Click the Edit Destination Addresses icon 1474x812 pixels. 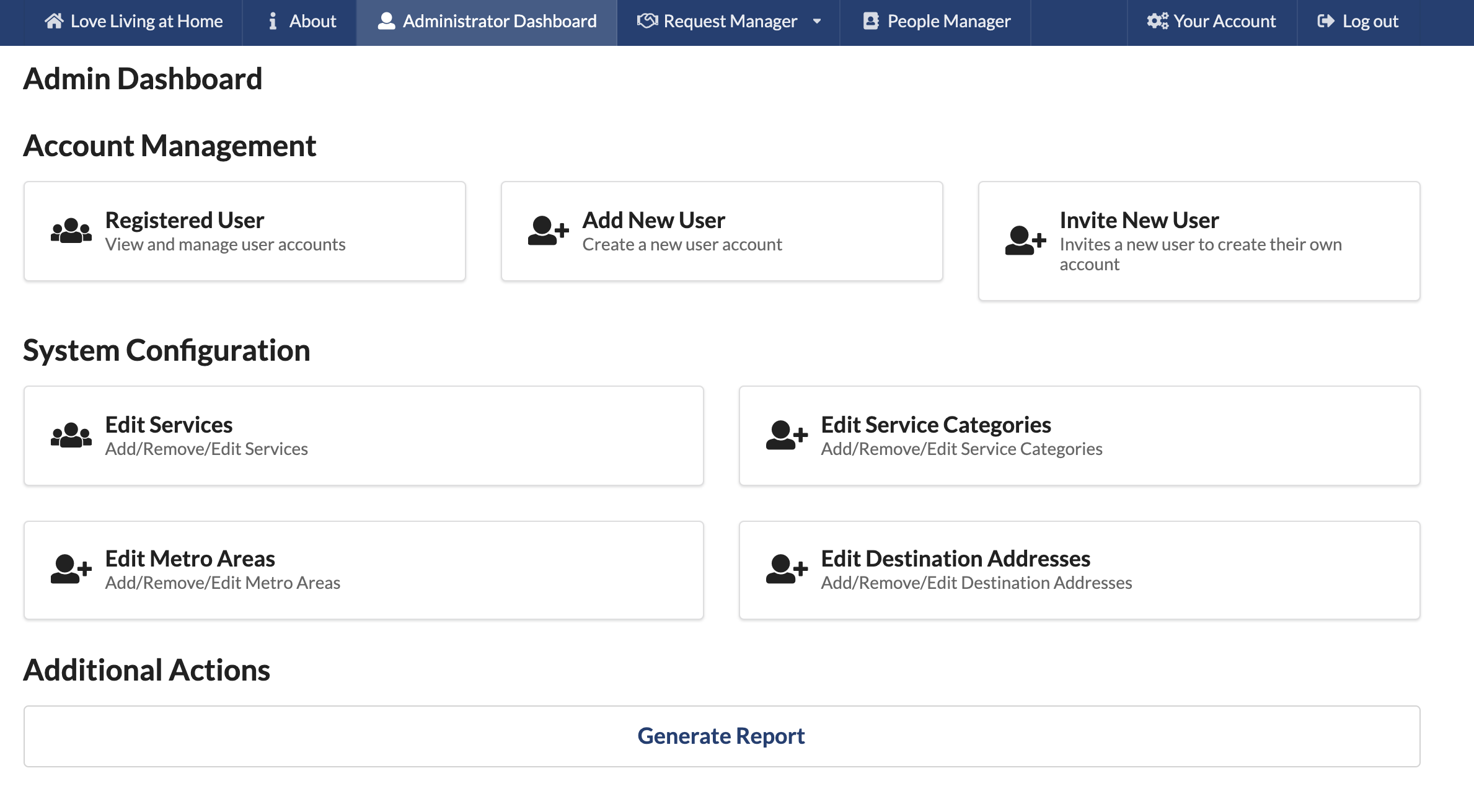(x=787, y=569)
